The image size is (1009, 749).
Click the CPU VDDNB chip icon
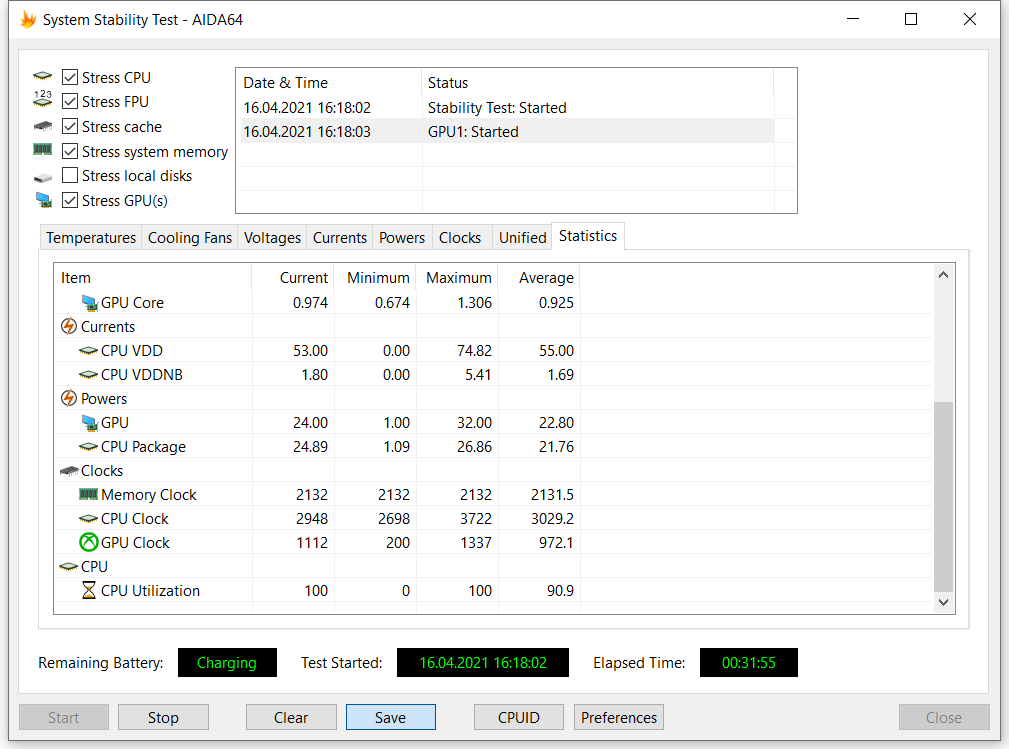pyautogui.click(x=88, y=374)
